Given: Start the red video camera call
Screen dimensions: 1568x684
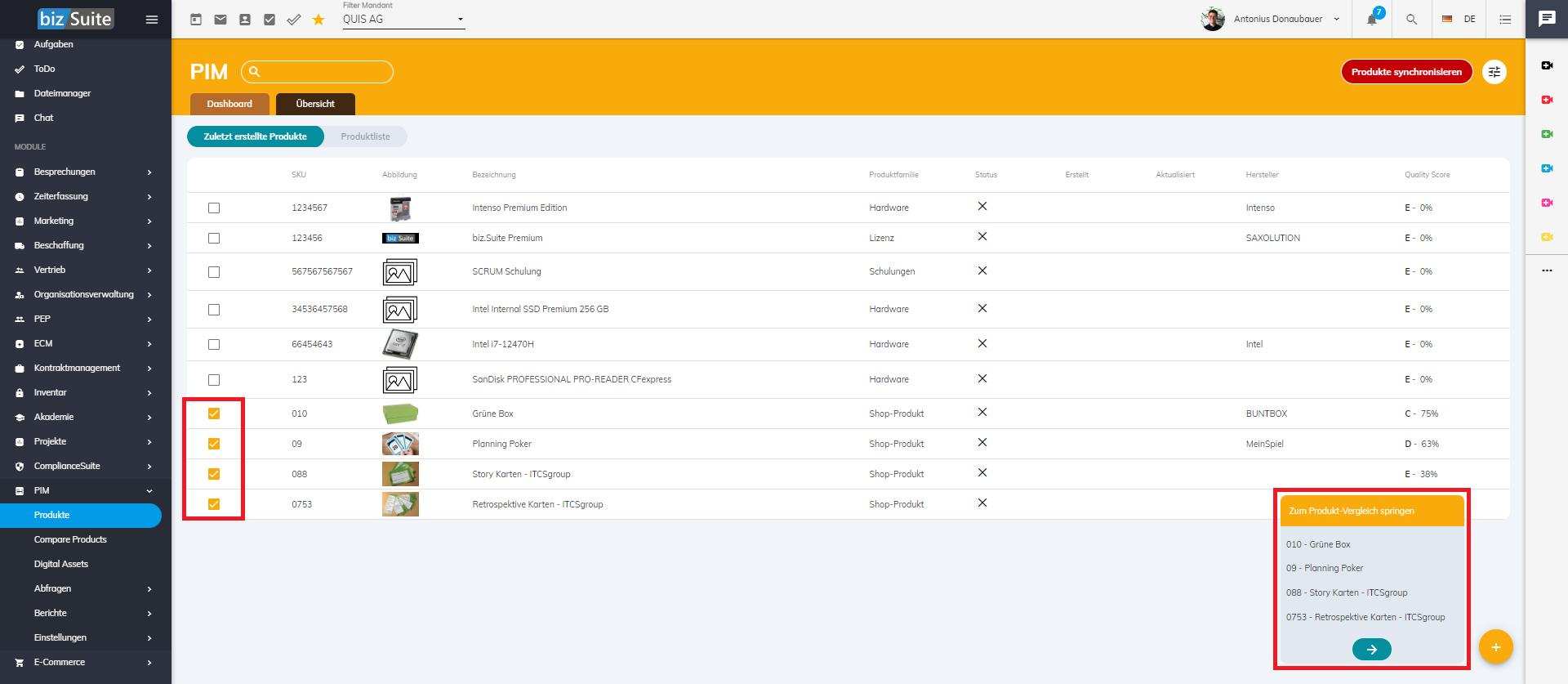Looking at the screenshot, I should click(1547, 100).
